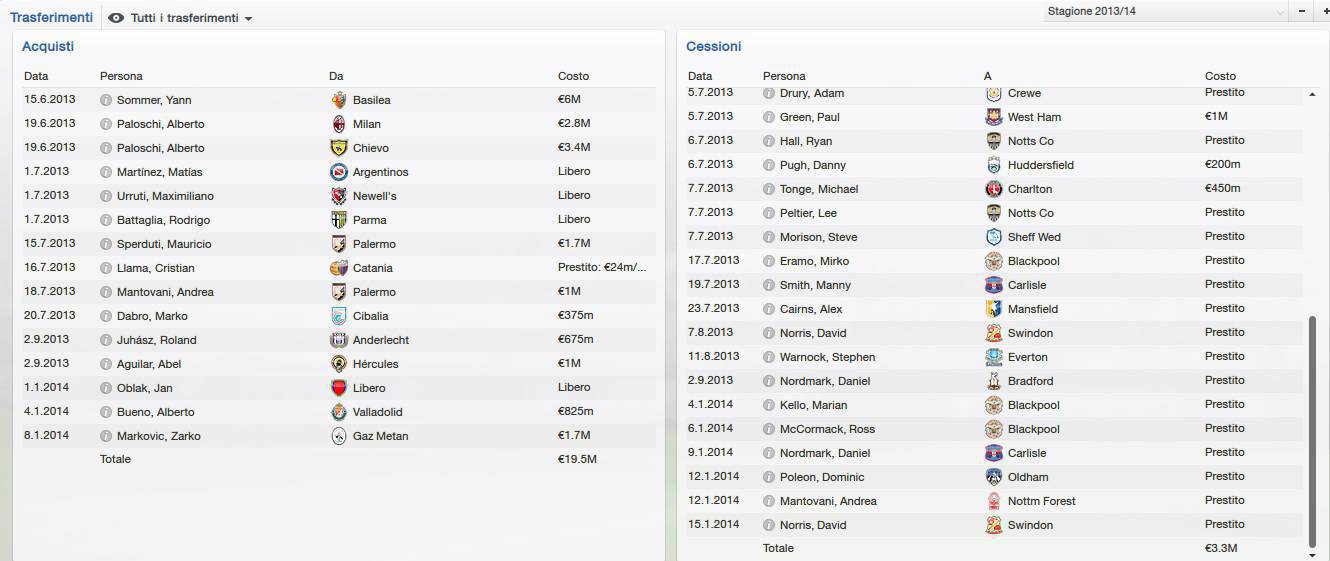
Task: Click the Everton club badge icon
Action: [994, 357]
